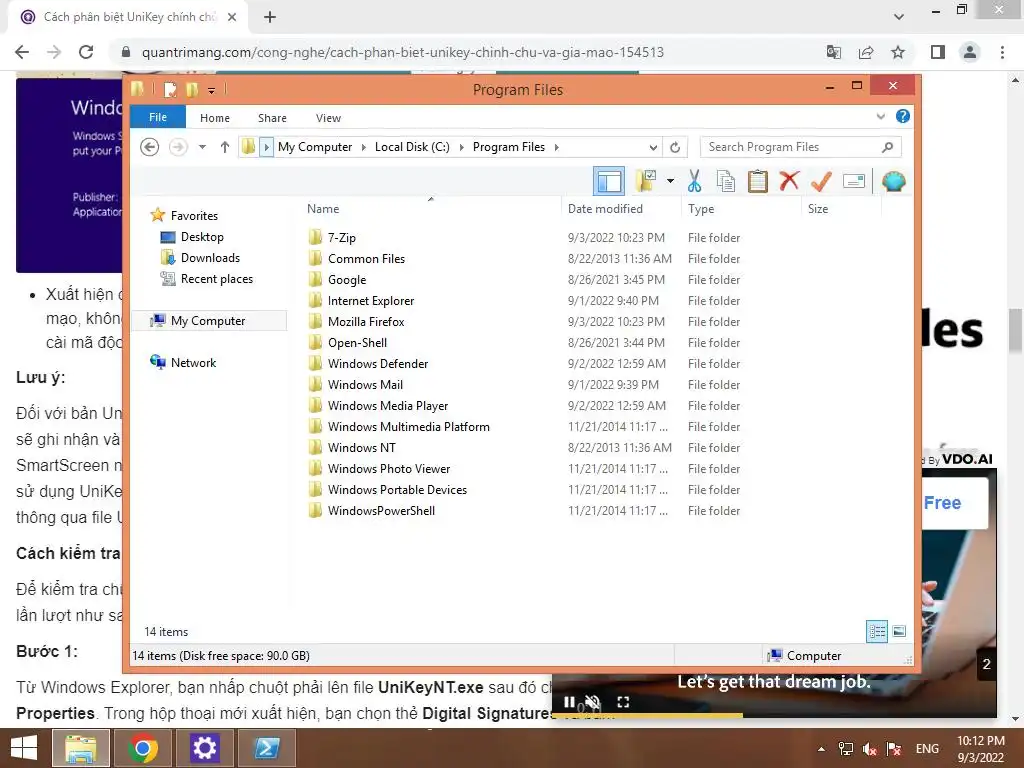The image size is (1024, 768).
Task: Click translate page icon in Chrome
Action: coord(834,52)
